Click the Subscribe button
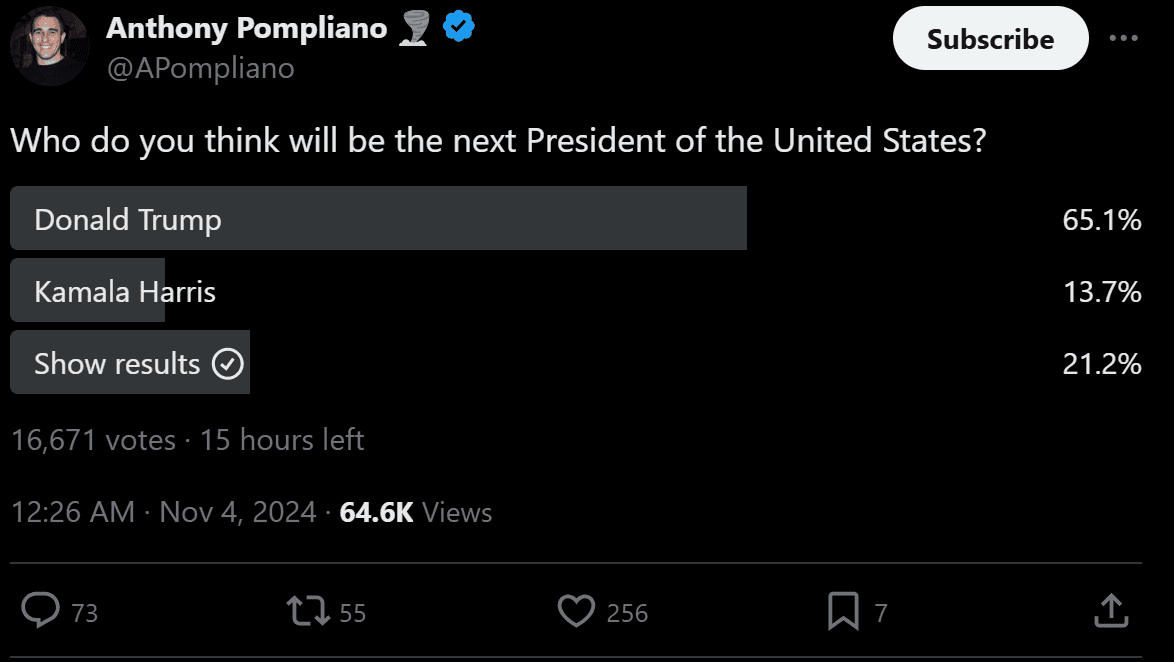The width and height of the screenshot is (1174, 662). click(990, 39)
